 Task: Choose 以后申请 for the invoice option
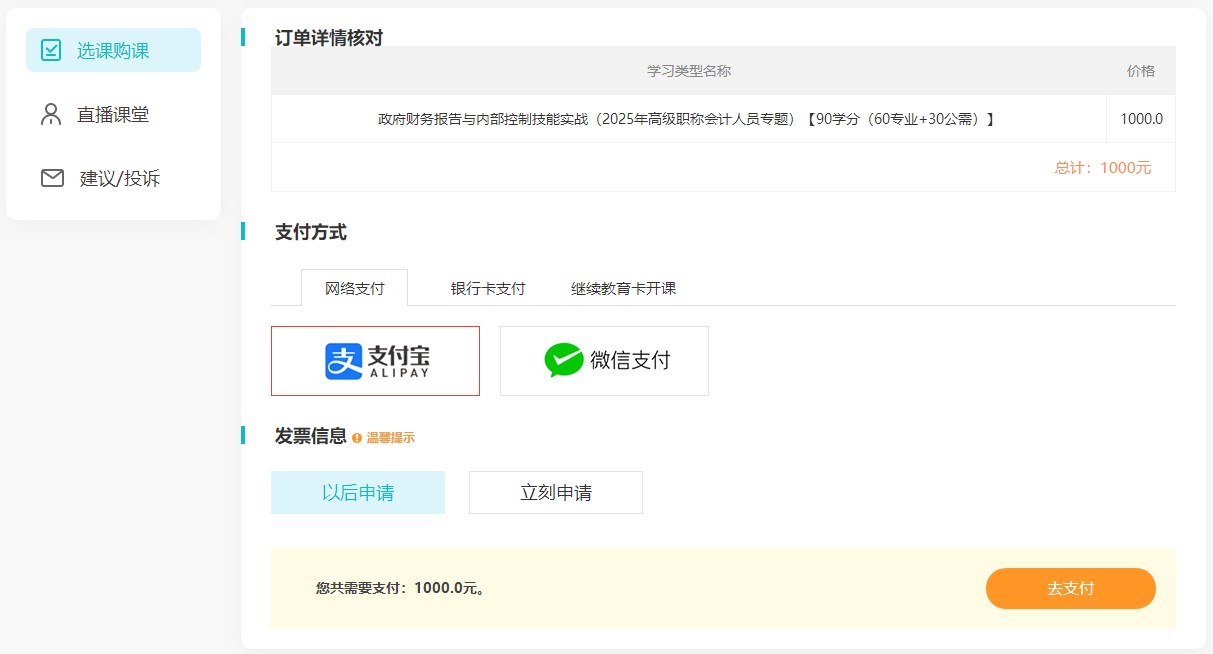click(x=357, y=492)
